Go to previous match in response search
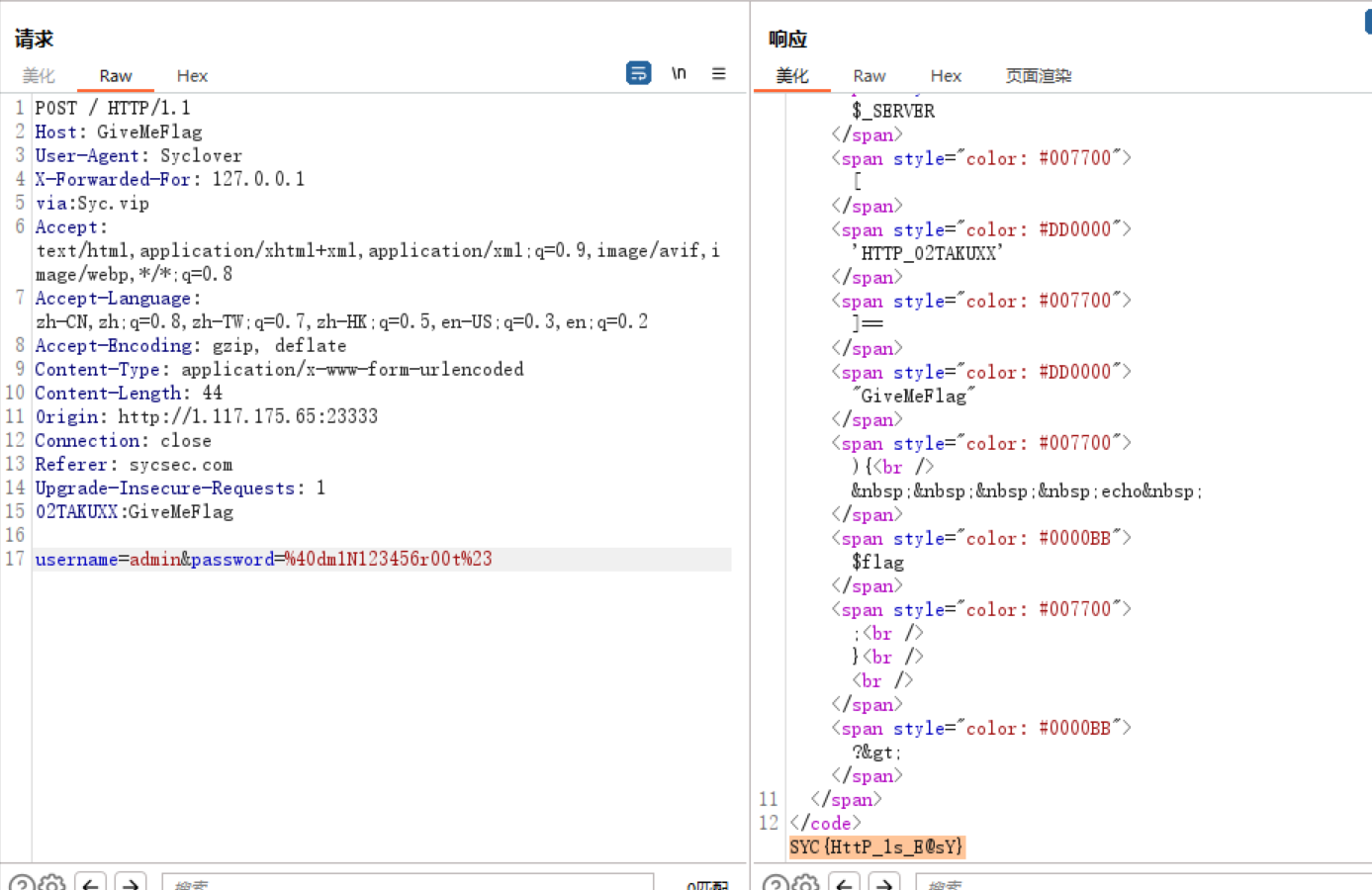The height and width of the screenshot is (890, 1372). tap(844, 883)
